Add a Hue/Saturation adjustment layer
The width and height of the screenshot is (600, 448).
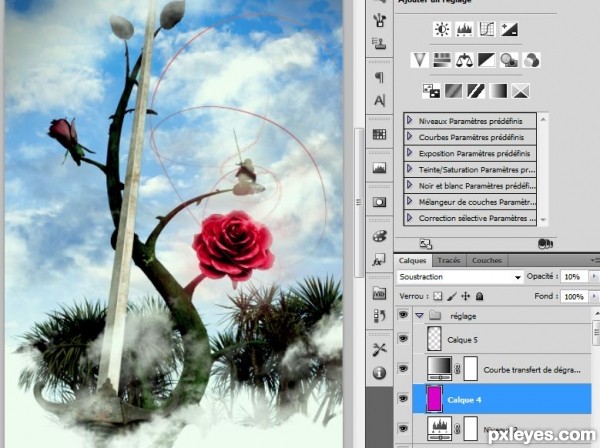point(442,60)
